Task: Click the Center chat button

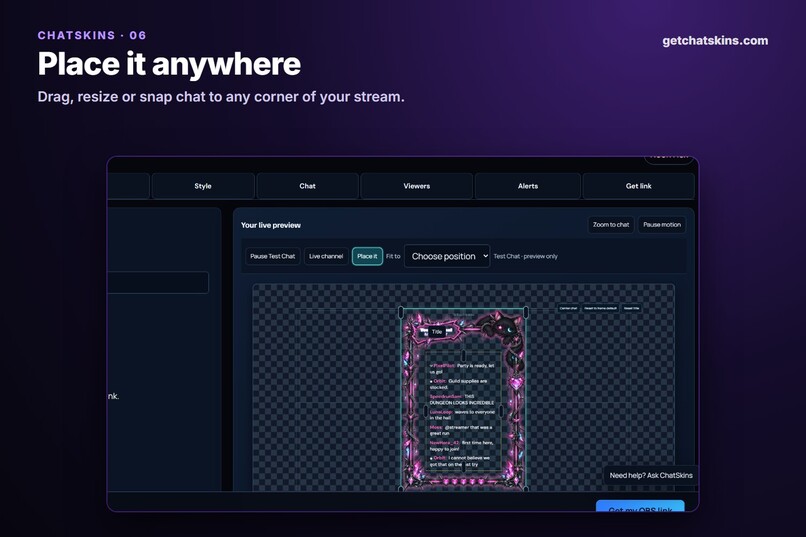Action: click(568, 308)
